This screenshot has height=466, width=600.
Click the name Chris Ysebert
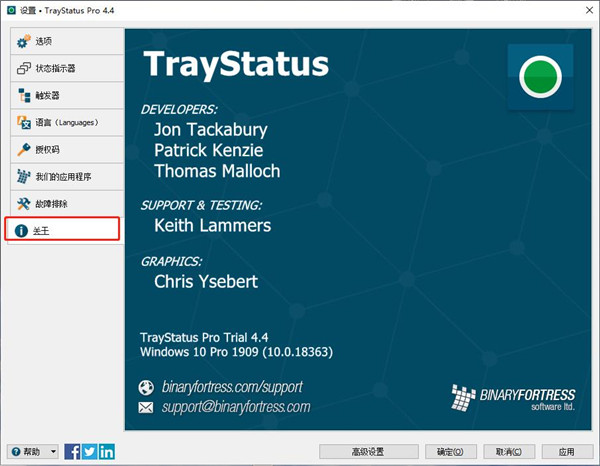pyautogui.click(x=206, y=282)
